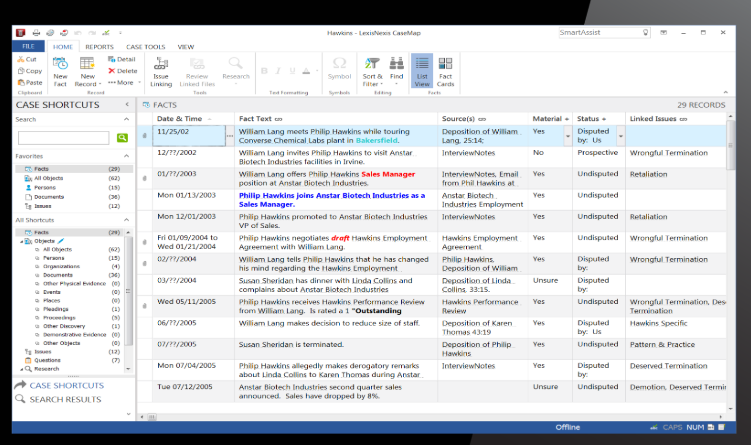Screen dimensions: 751x445
Task: Paste from clipboard
Action: (30, 82)
